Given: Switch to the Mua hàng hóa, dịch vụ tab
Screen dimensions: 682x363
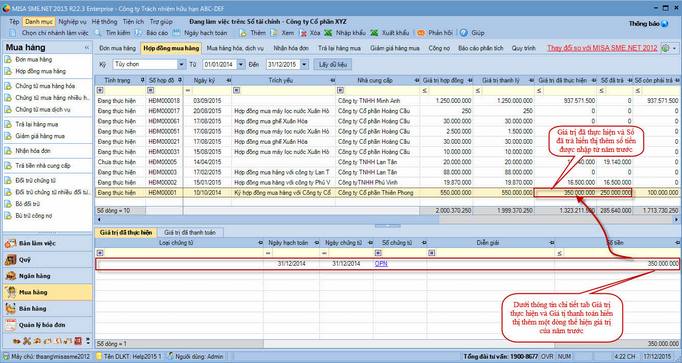Looking at the screenshot, I should point(235,48).
